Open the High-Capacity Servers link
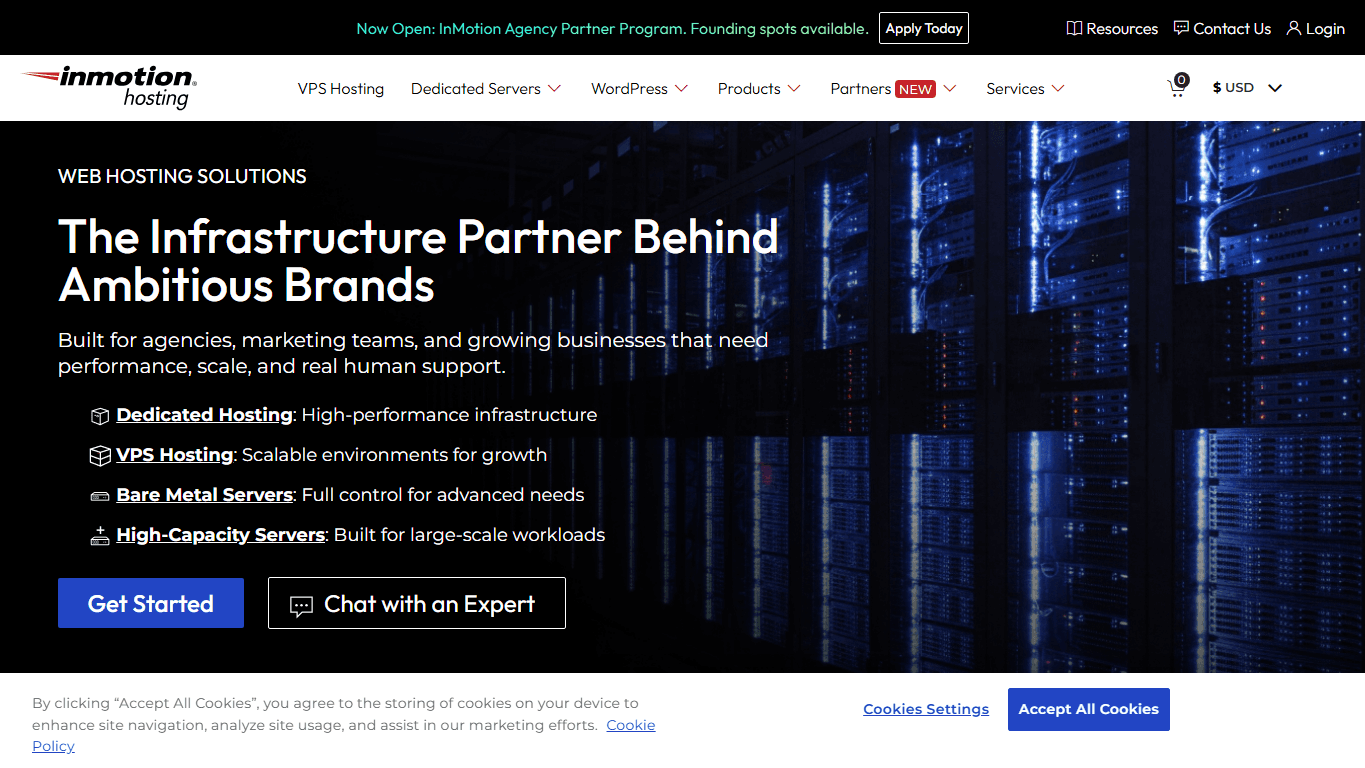Screen dimensions: 1365x768 pos(221,535)
